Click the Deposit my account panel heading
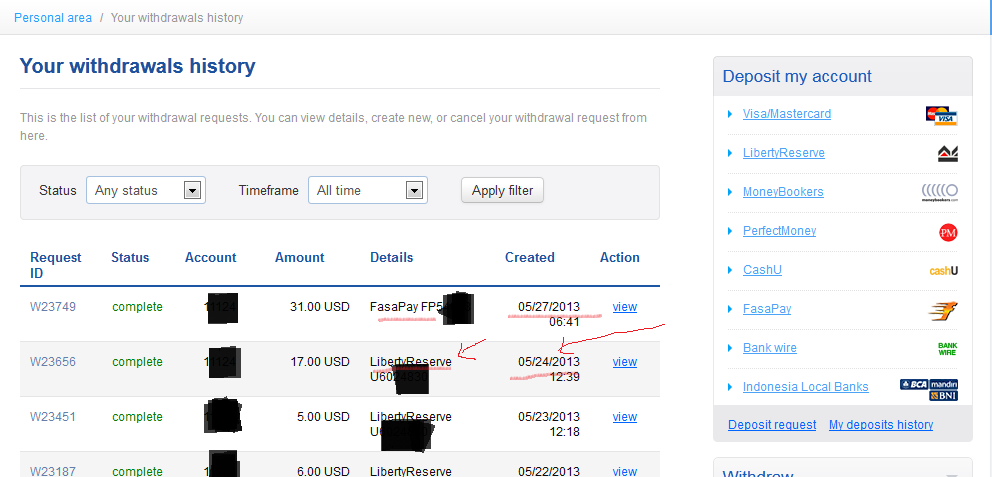Viewport: 992px width, 477px height. click(797, 77)
